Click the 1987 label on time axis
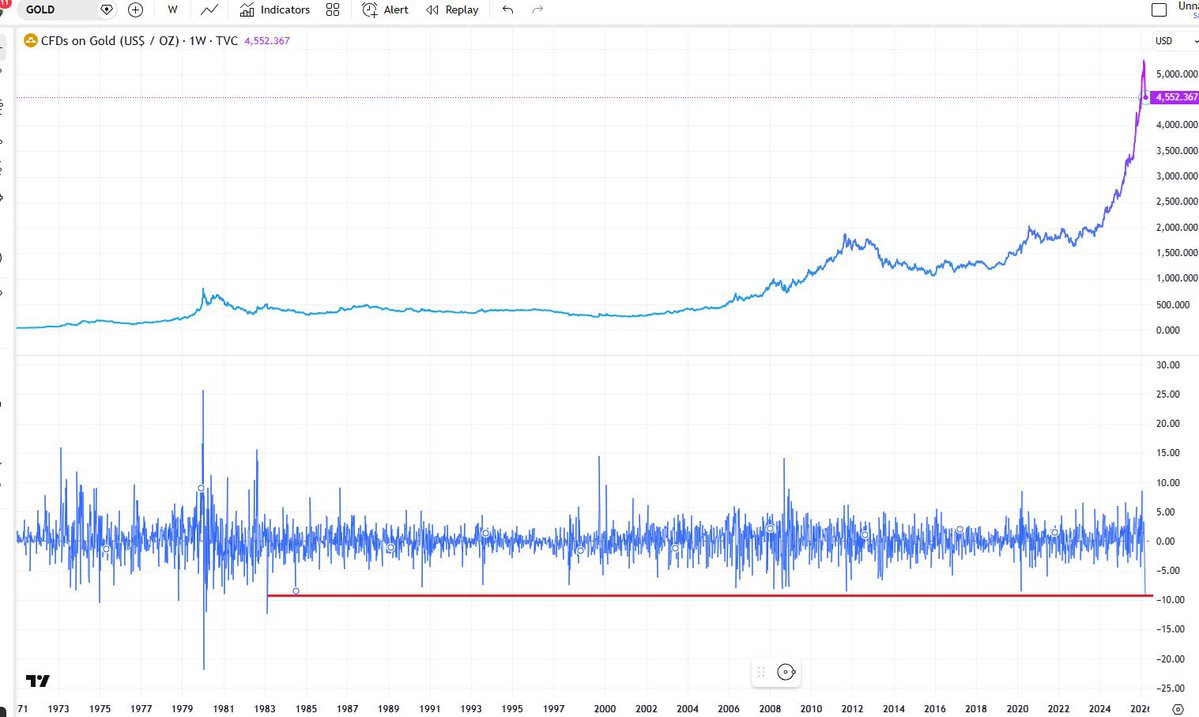 [347, 709]
